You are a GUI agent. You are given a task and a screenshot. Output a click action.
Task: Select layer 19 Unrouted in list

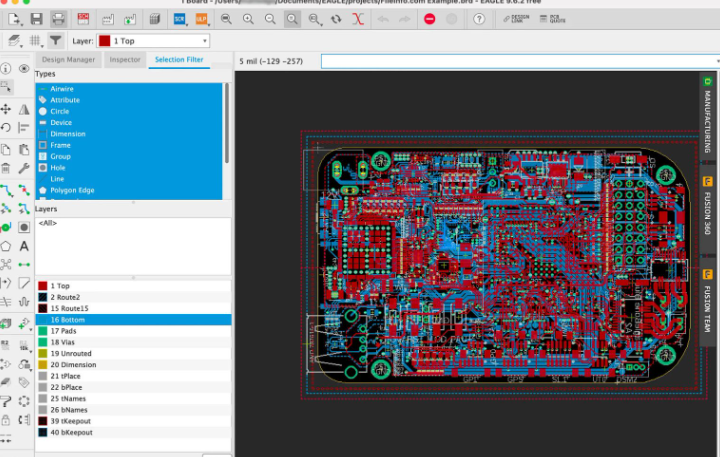[x=133, y=353]
